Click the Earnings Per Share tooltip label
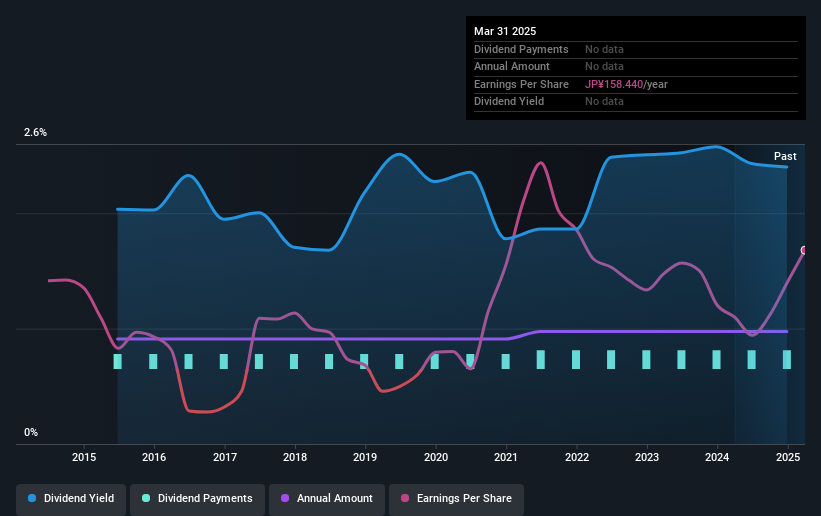The height and width of the screenshot is (516, 821). point(521,84)
